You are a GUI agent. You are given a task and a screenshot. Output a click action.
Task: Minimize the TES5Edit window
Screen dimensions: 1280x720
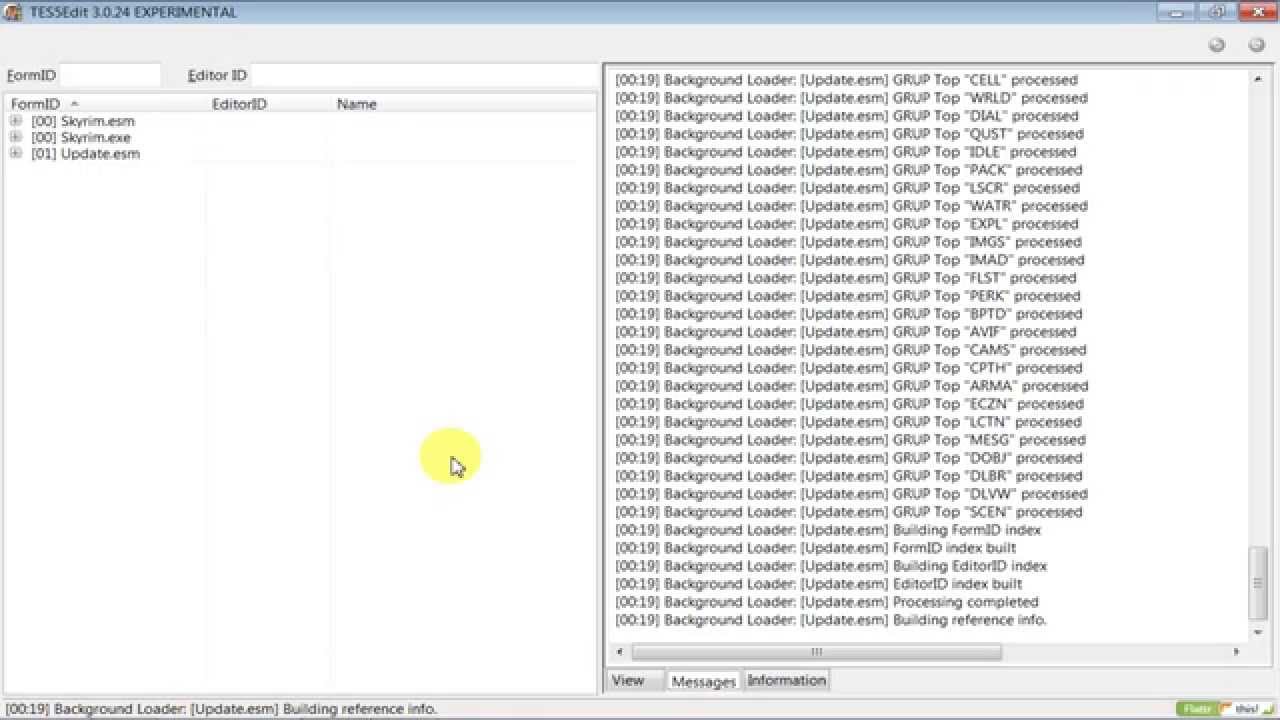[x=1177, y=12]
